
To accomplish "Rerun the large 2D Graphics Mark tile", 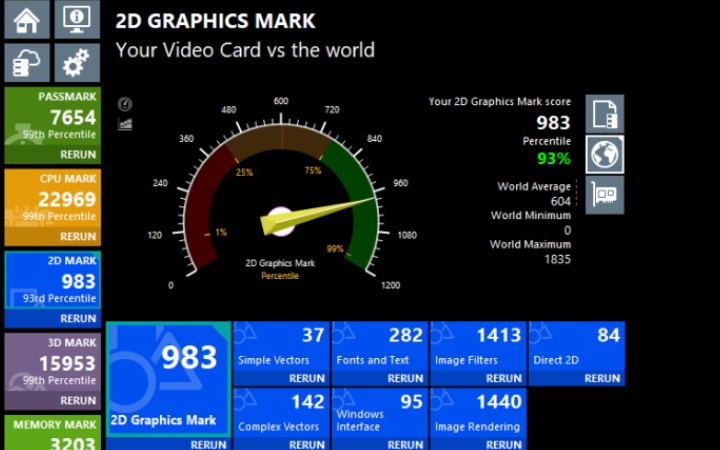I will tap(208, 444).
